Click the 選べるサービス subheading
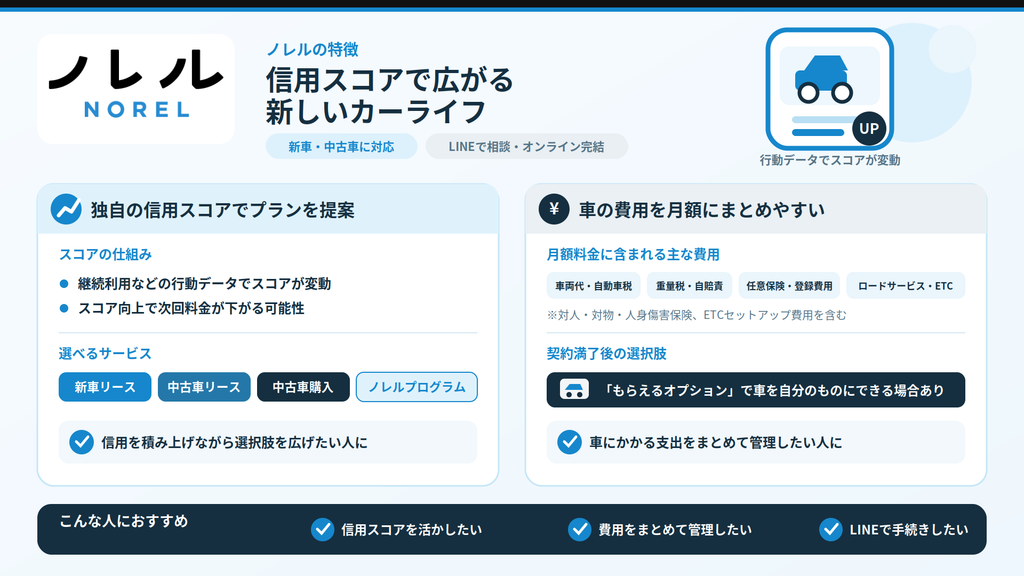Viewport: 1024px width, 576px height. [x=105, y=353]
